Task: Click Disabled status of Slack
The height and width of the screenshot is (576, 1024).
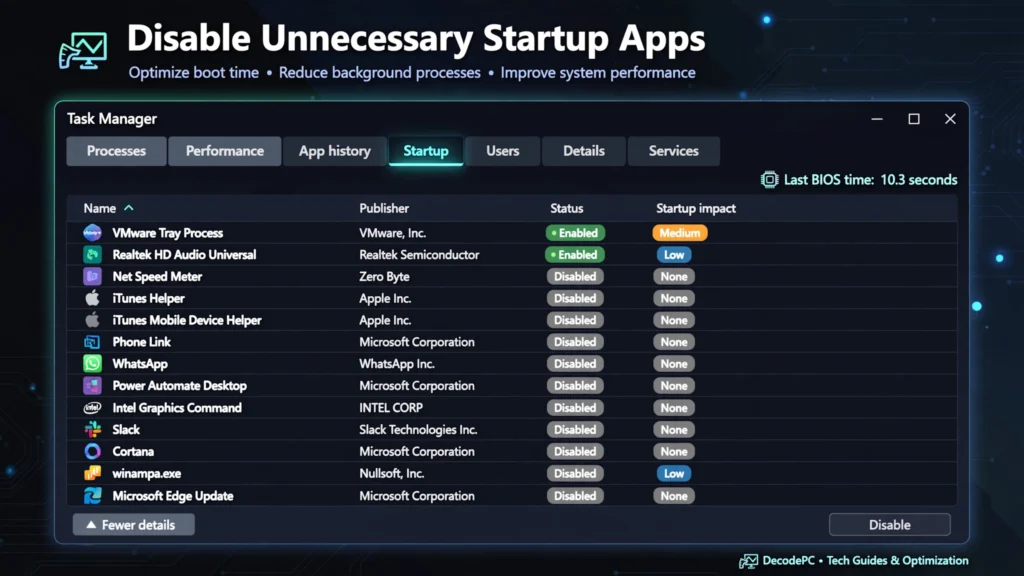Action: 575,429
